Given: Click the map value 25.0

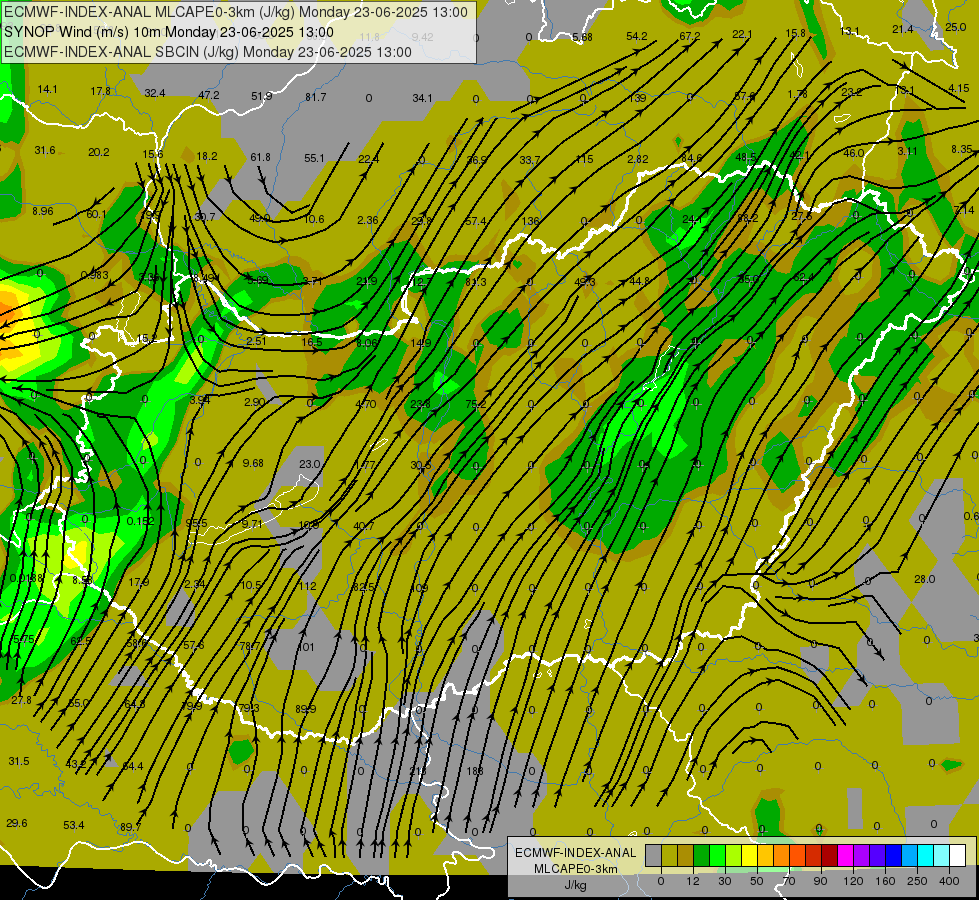Looking at the screenshot, I should click(x=956, y=27).
